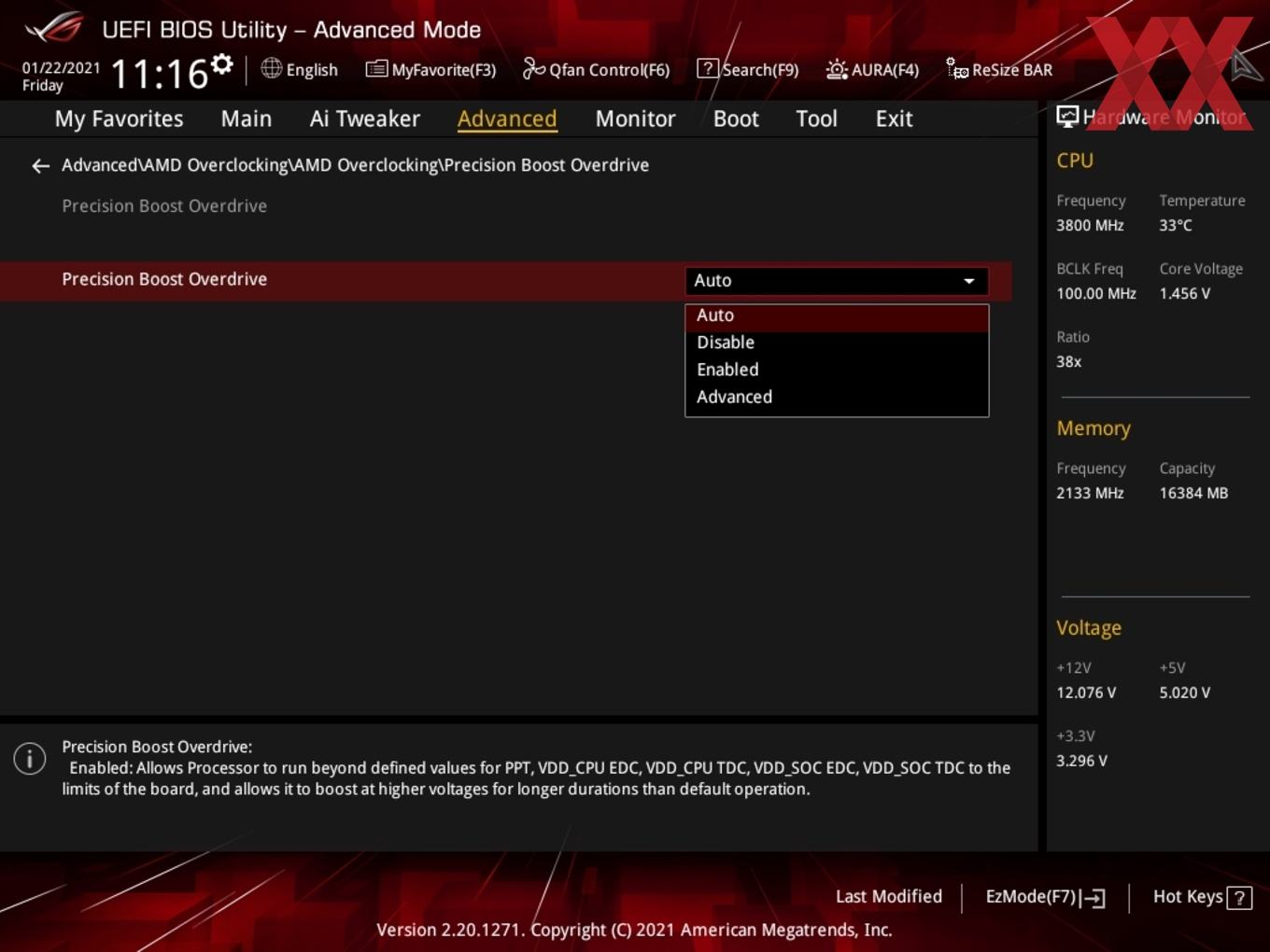Viewport: 1270px width, 952px height.
Task: Click the Precision Boost Overdrive row label
Action: (164, 279)
